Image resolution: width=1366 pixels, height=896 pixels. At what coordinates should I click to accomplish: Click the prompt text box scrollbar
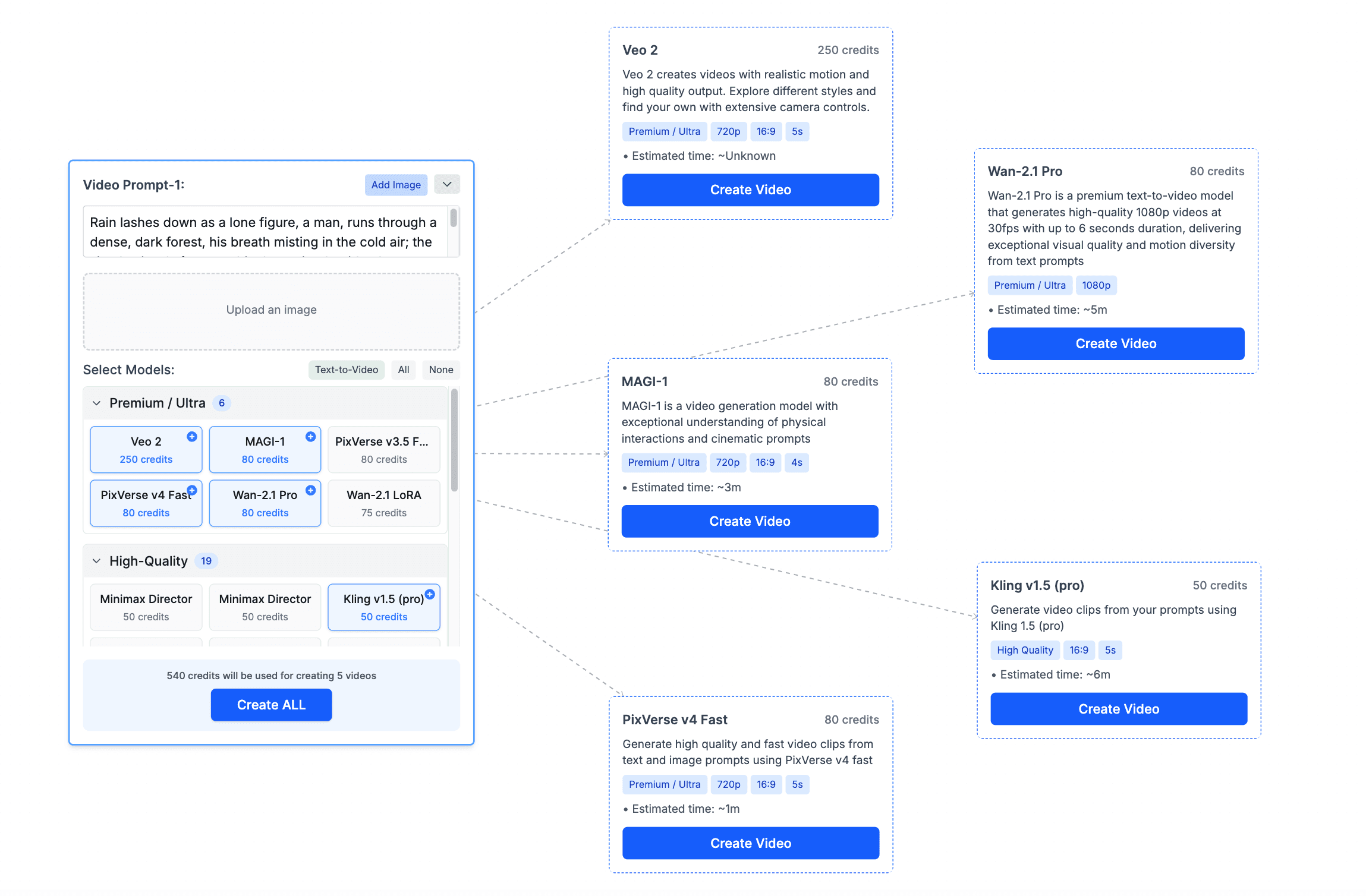[x=454, y=218]
